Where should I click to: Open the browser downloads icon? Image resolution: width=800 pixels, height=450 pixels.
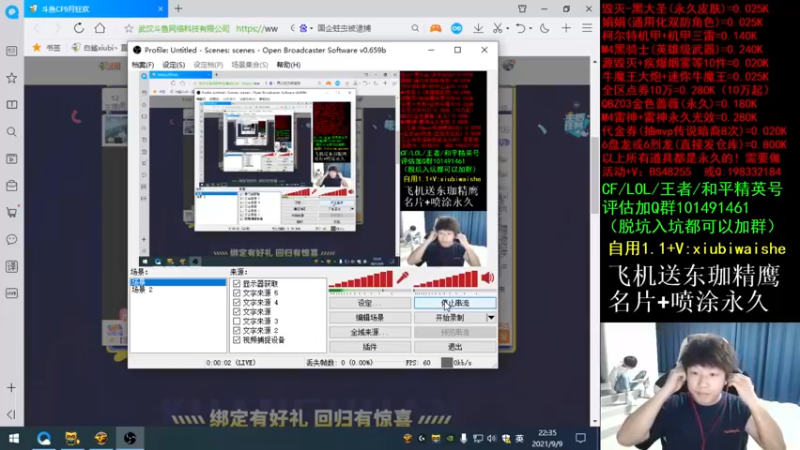pyautogui.click(x=478, y=29)
